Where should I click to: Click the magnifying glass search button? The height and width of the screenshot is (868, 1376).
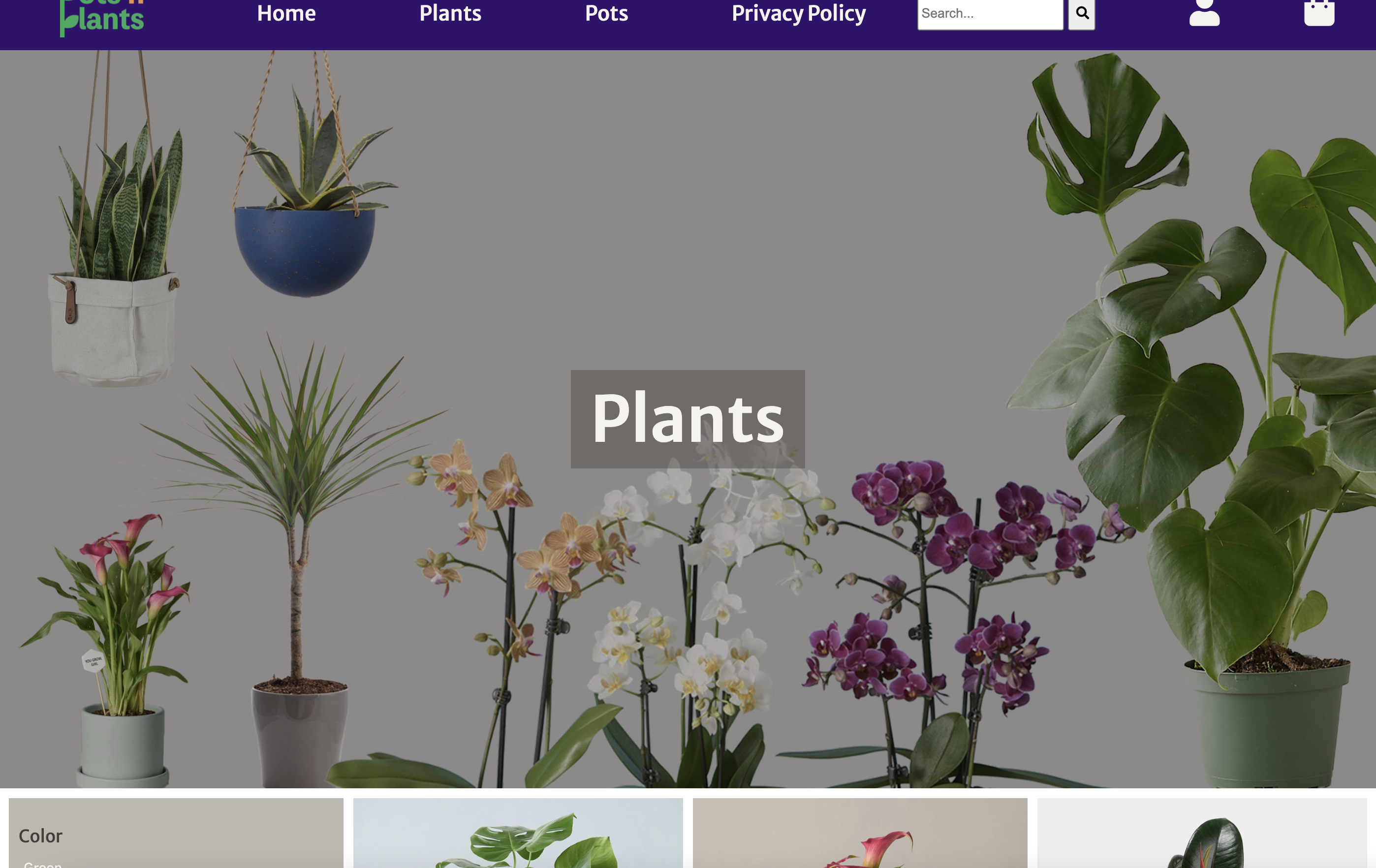[x=1082, y=13]
